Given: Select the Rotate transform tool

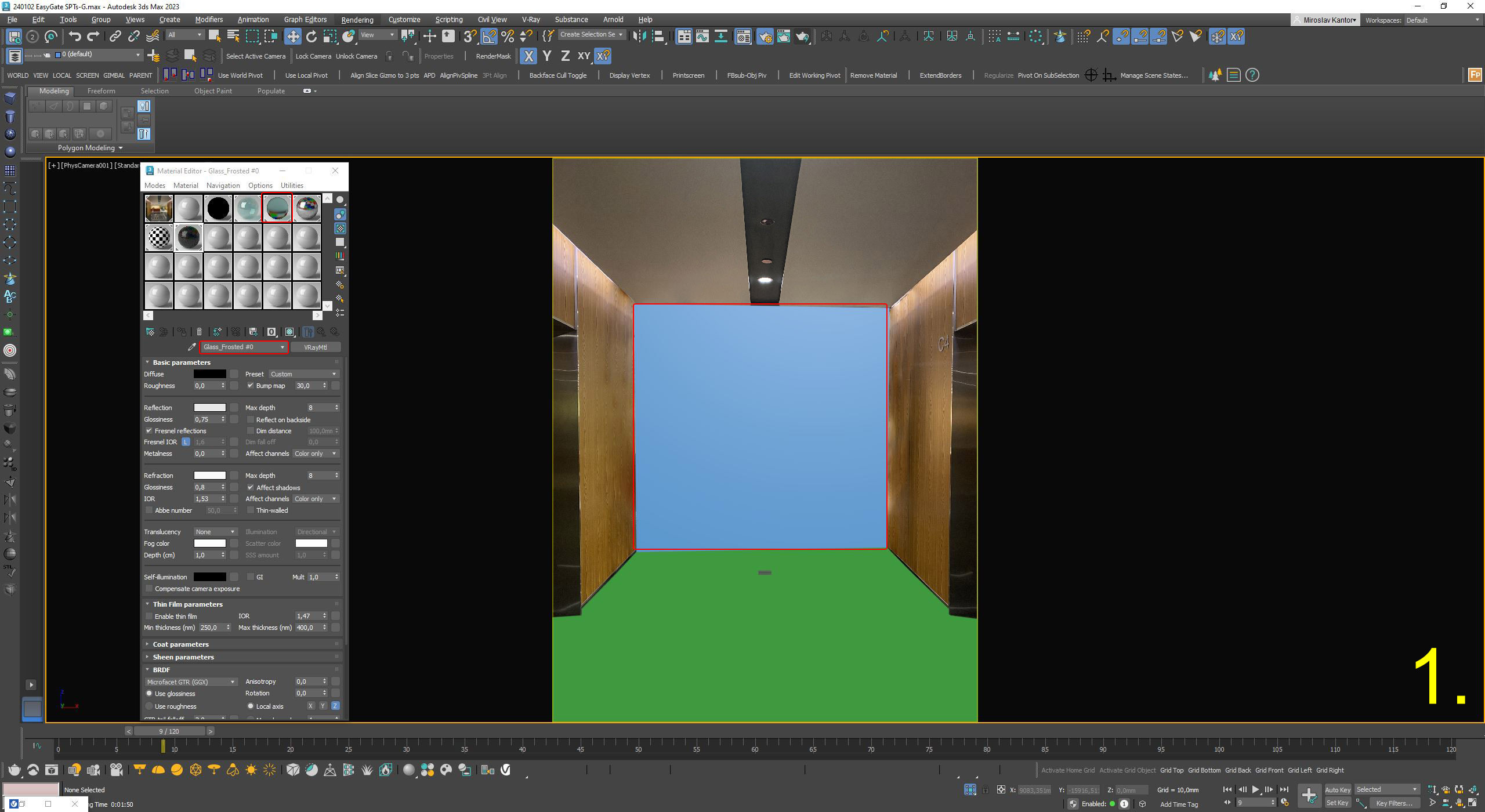Looking at the screenshot, I should [312, 37].
